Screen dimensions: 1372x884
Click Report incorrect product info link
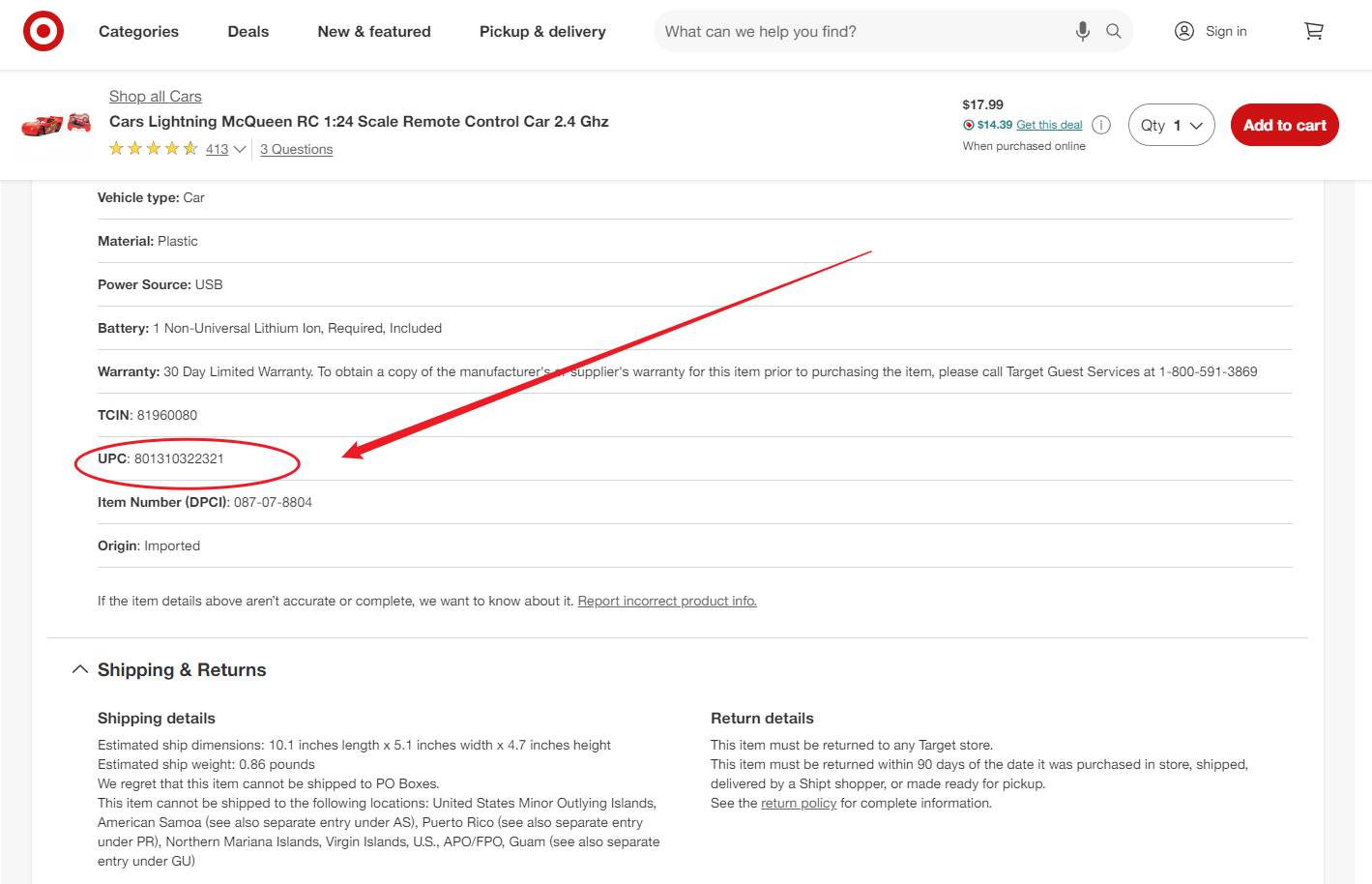pyautogui.click(x=667, y=601)
